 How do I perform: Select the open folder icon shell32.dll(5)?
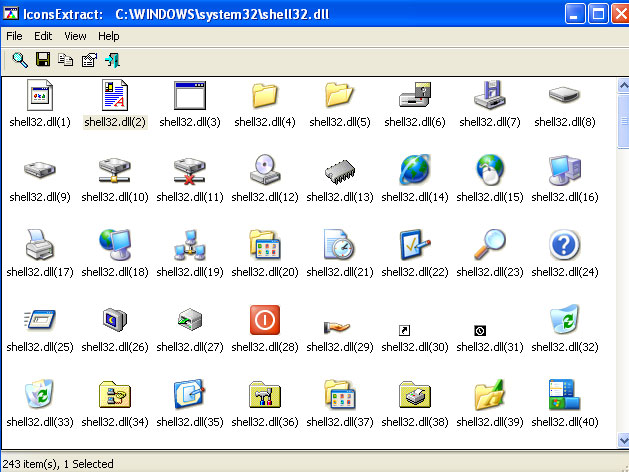[339, 95]
